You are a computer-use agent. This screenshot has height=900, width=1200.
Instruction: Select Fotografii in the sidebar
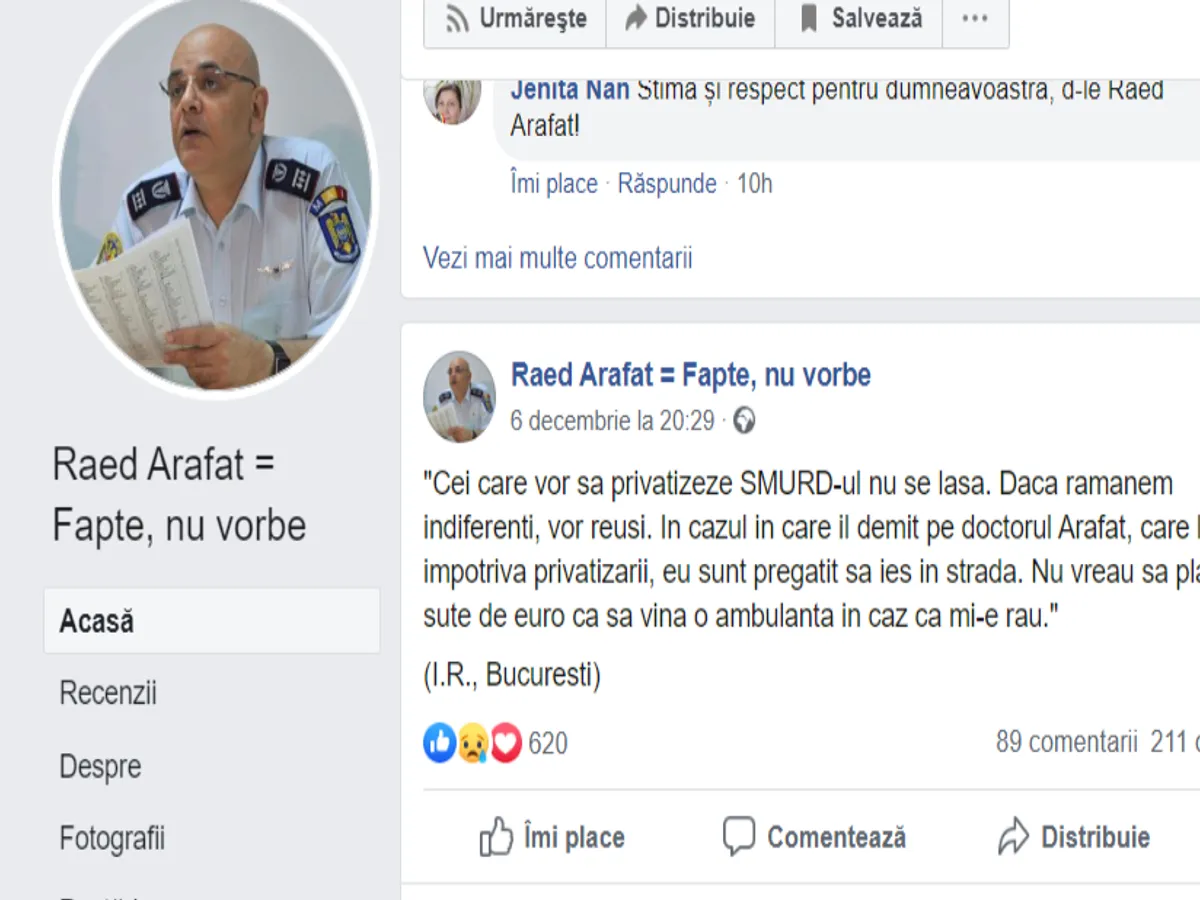pos(112,838)
